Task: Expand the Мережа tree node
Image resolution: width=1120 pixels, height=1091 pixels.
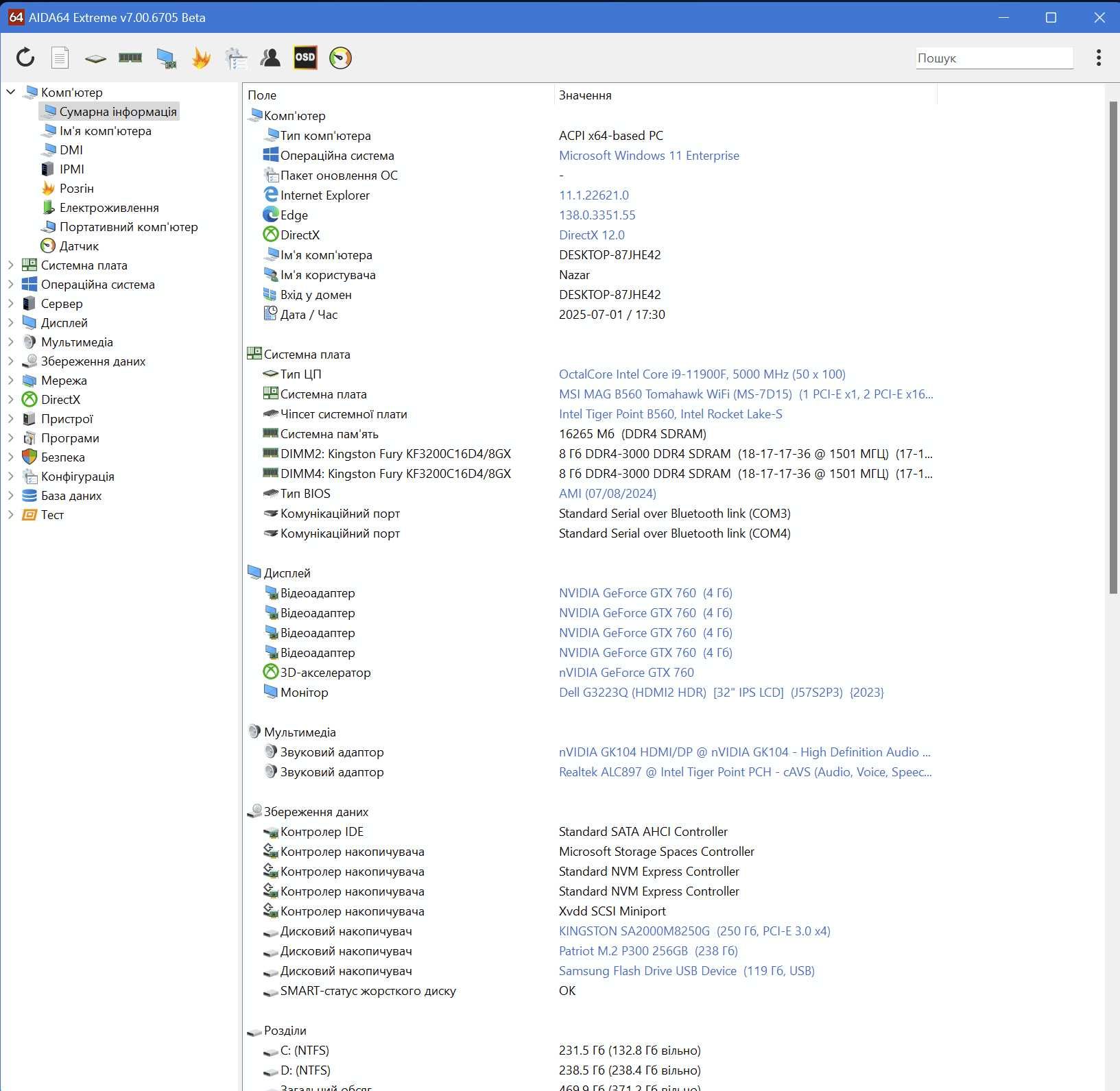Action: point(11,380)
